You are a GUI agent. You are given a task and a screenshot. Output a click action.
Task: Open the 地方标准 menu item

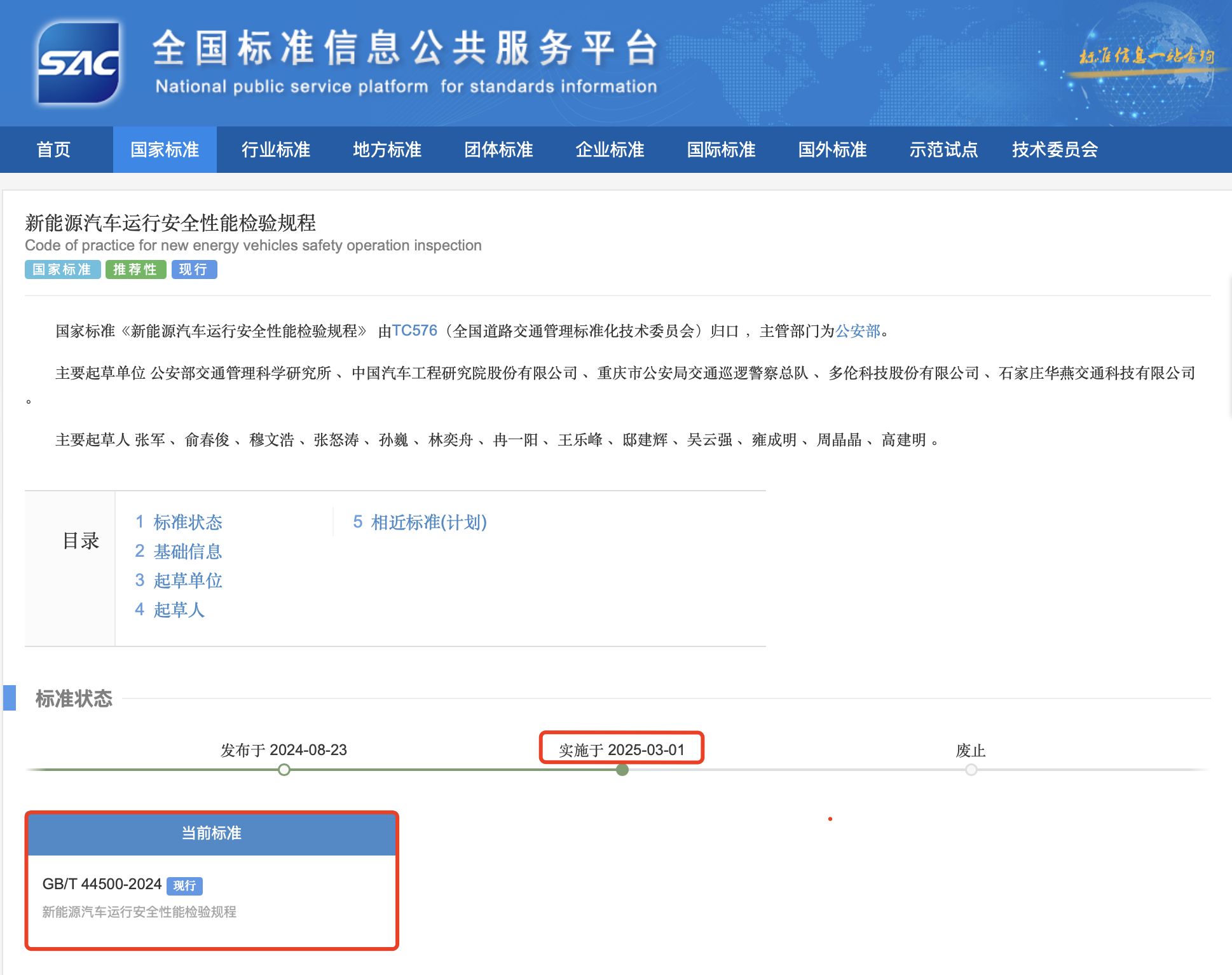[x=387, y=150]
